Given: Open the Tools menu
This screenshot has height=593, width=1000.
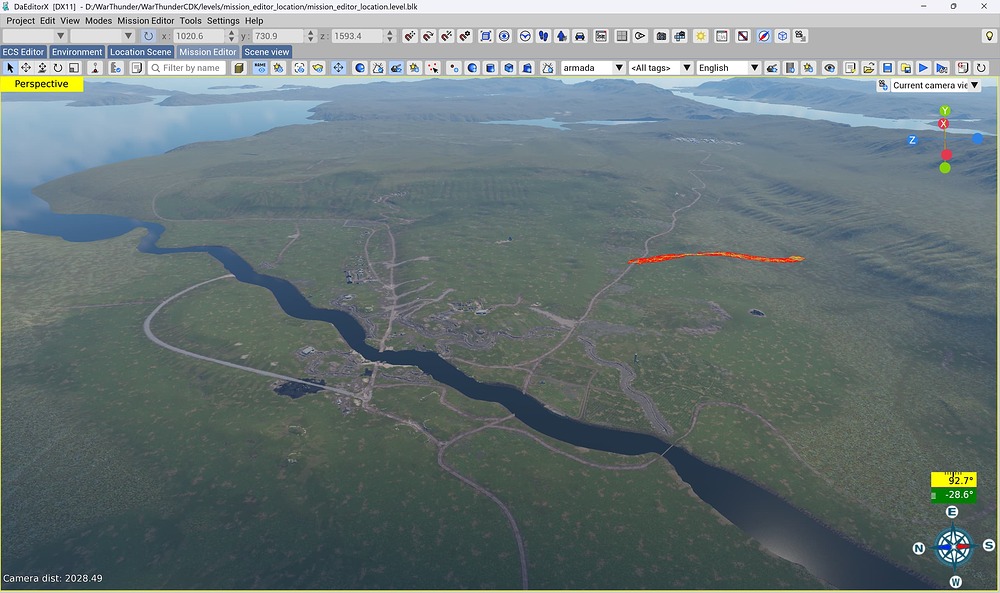Looking at the screenshot, I should [x=190, y=20].
